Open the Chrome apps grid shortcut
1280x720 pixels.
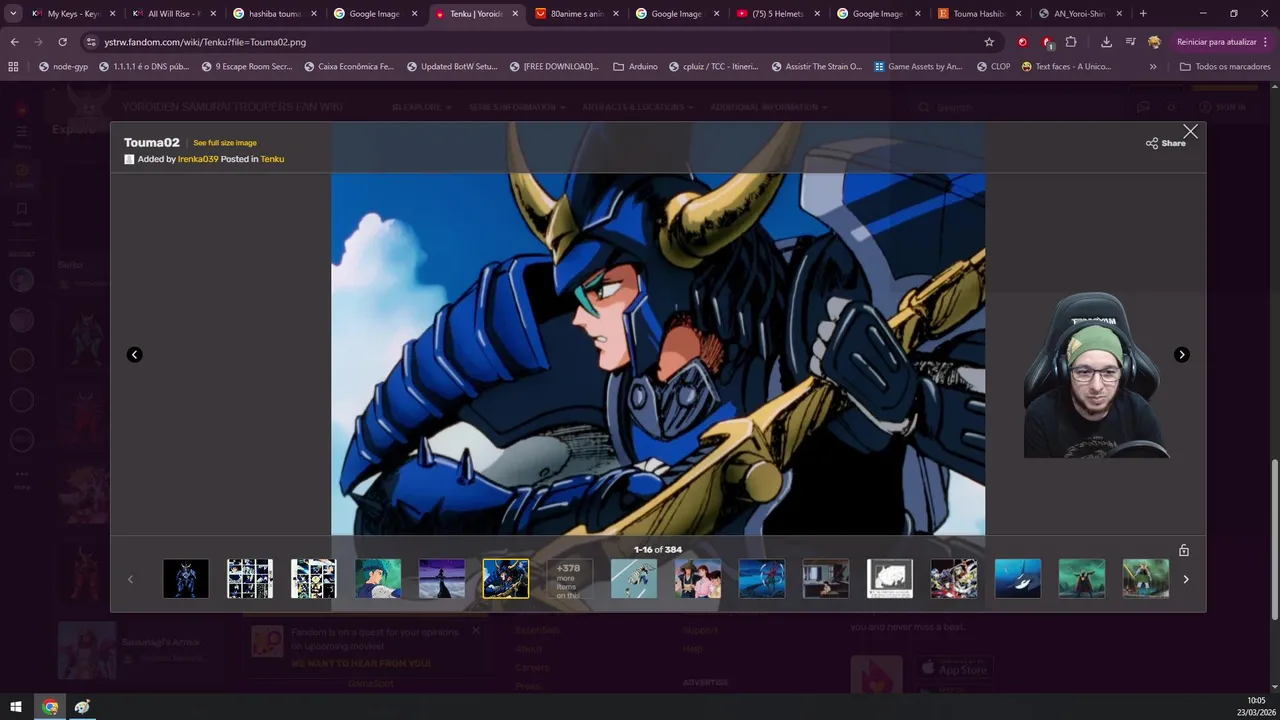[13, 66]
